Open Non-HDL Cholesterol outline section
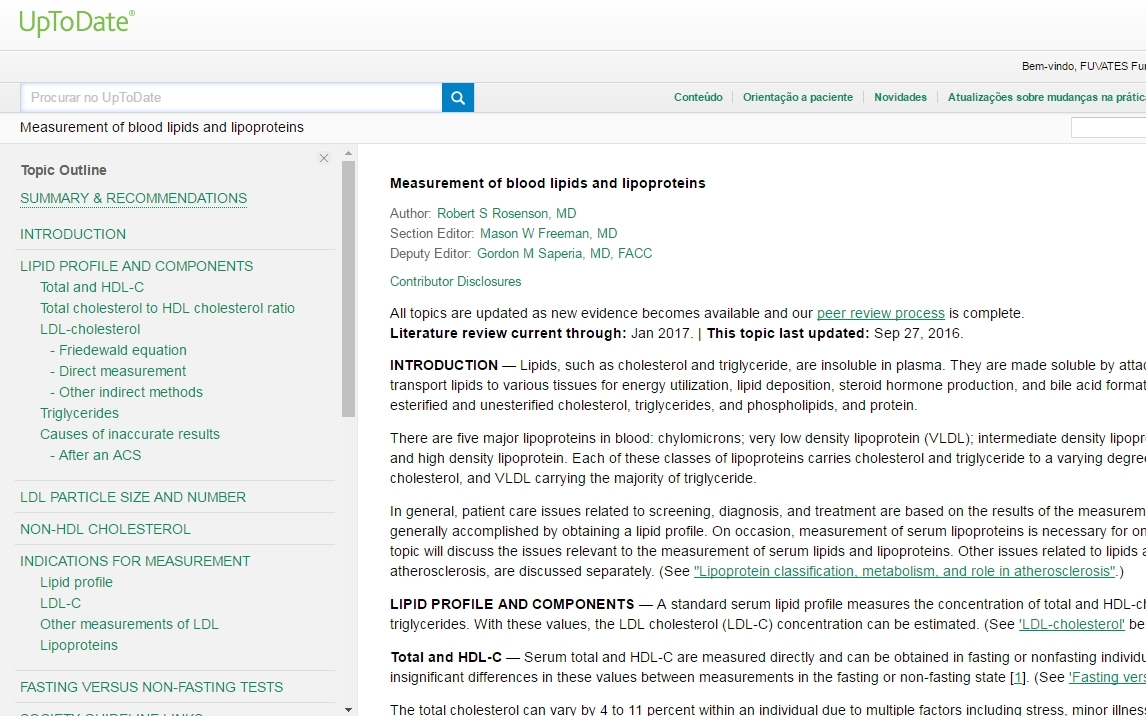Viewport: 1146px width, 716px height. [x=105, y=529]
